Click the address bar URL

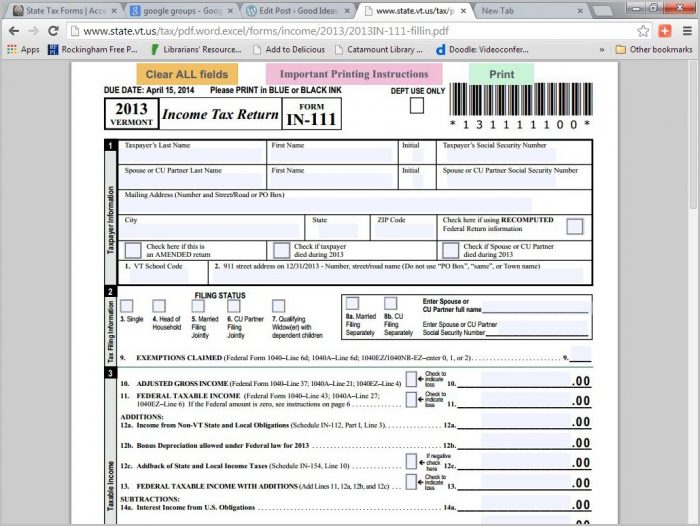tap(266, 31)
